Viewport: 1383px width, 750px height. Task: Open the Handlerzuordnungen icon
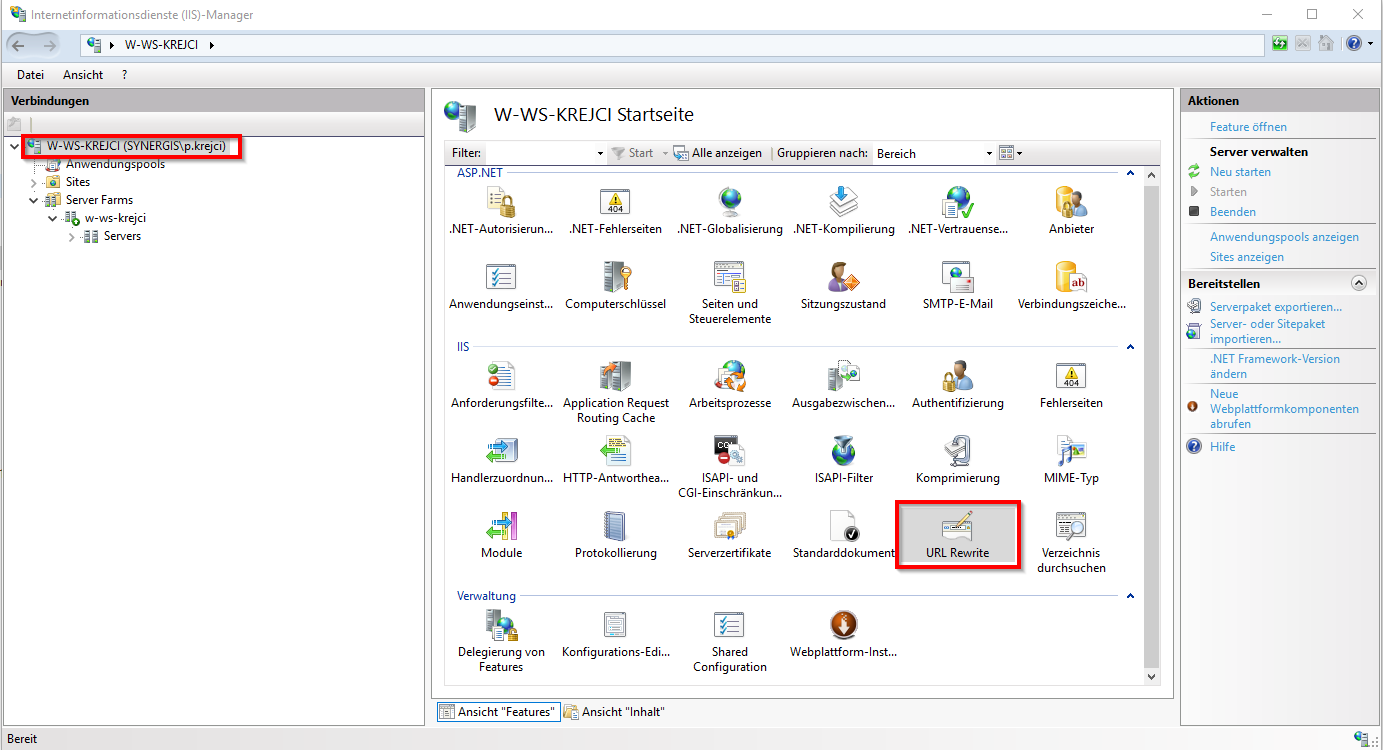pos(500,458)
